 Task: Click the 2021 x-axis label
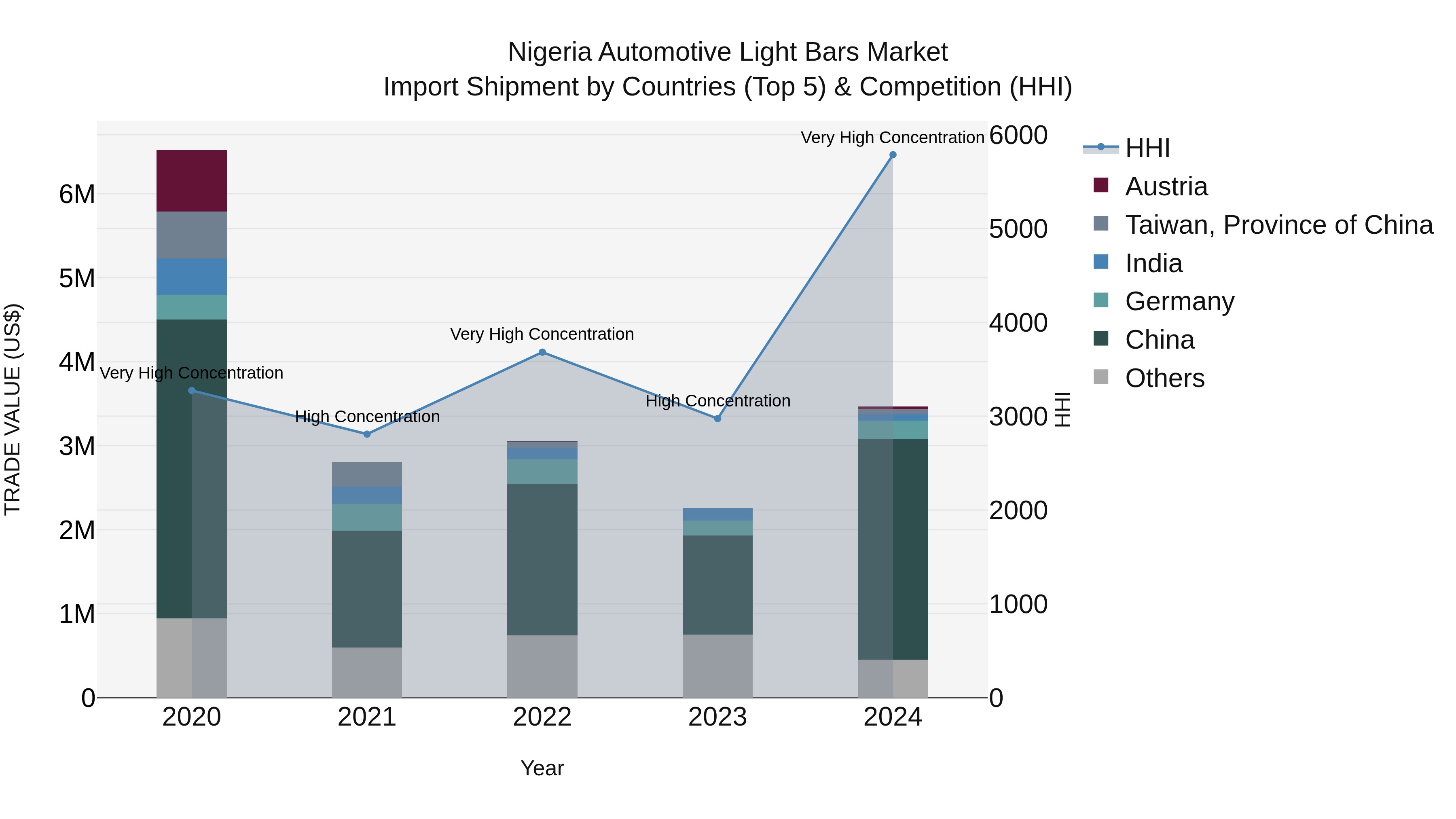367,717
